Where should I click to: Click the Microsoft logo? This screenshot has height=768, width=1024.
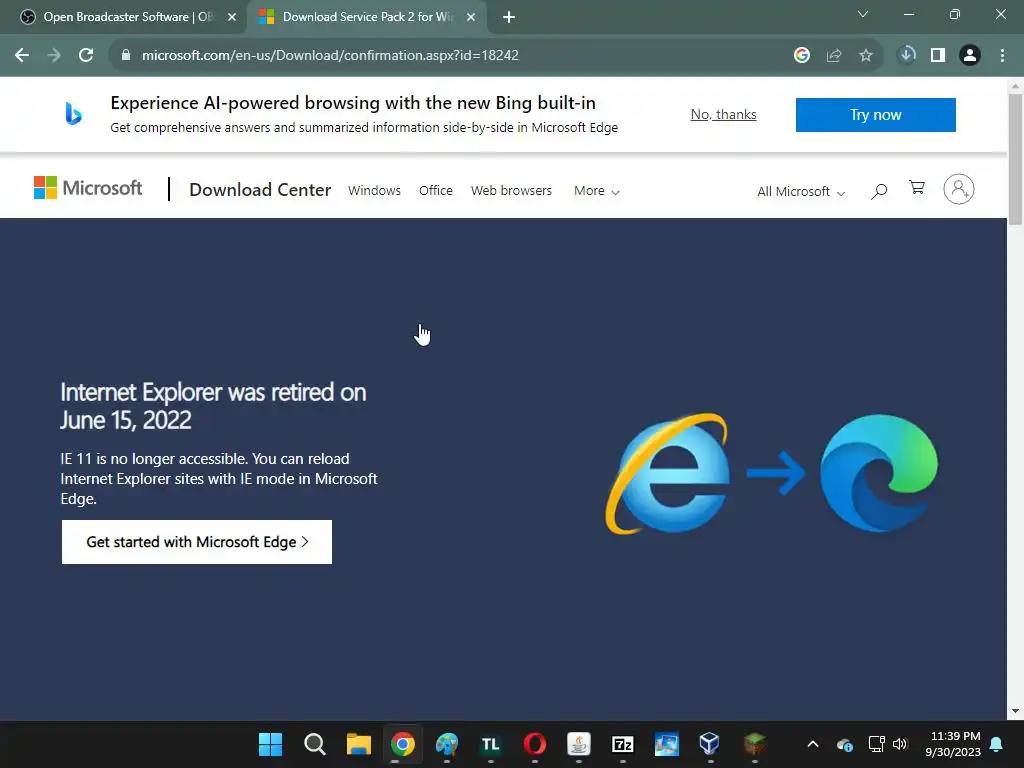[x=88, y=188]
